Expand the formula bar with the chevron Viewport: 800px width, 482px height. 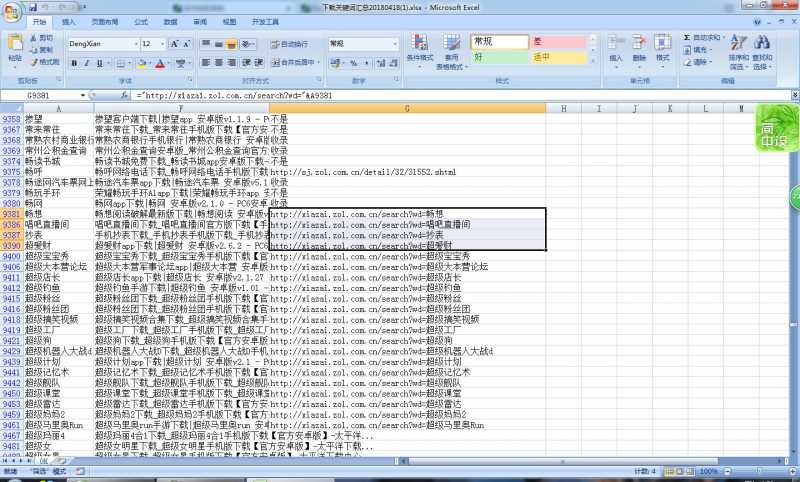[x=795, y=95]
